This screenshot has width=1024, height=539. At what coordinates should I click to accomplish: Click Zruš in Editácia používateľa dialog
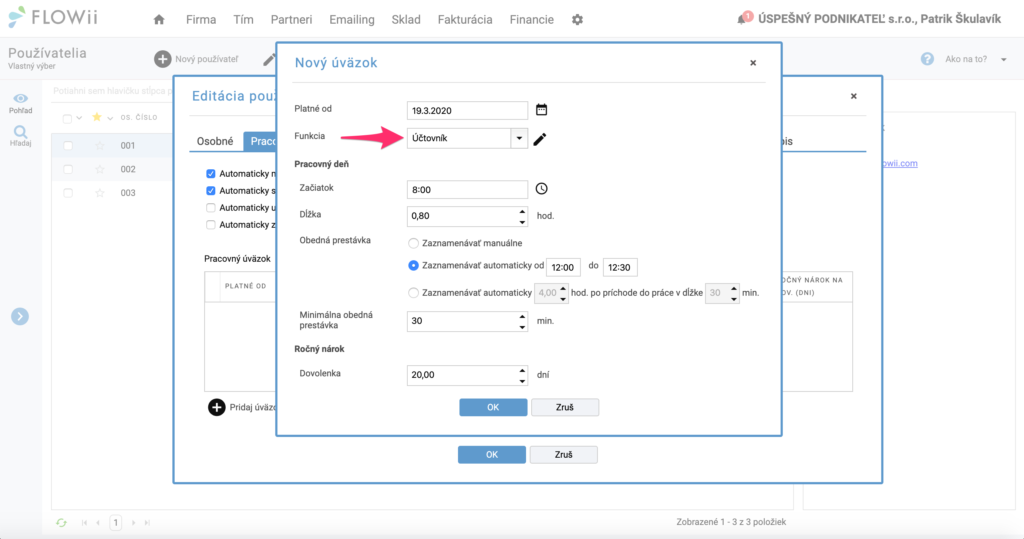(x=564, y=455)
